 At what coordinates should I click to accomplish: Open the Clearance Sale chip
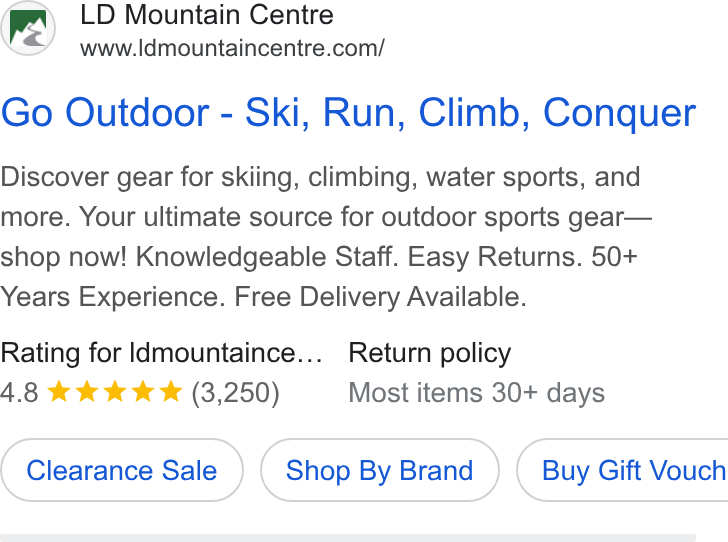click(122, 470)
